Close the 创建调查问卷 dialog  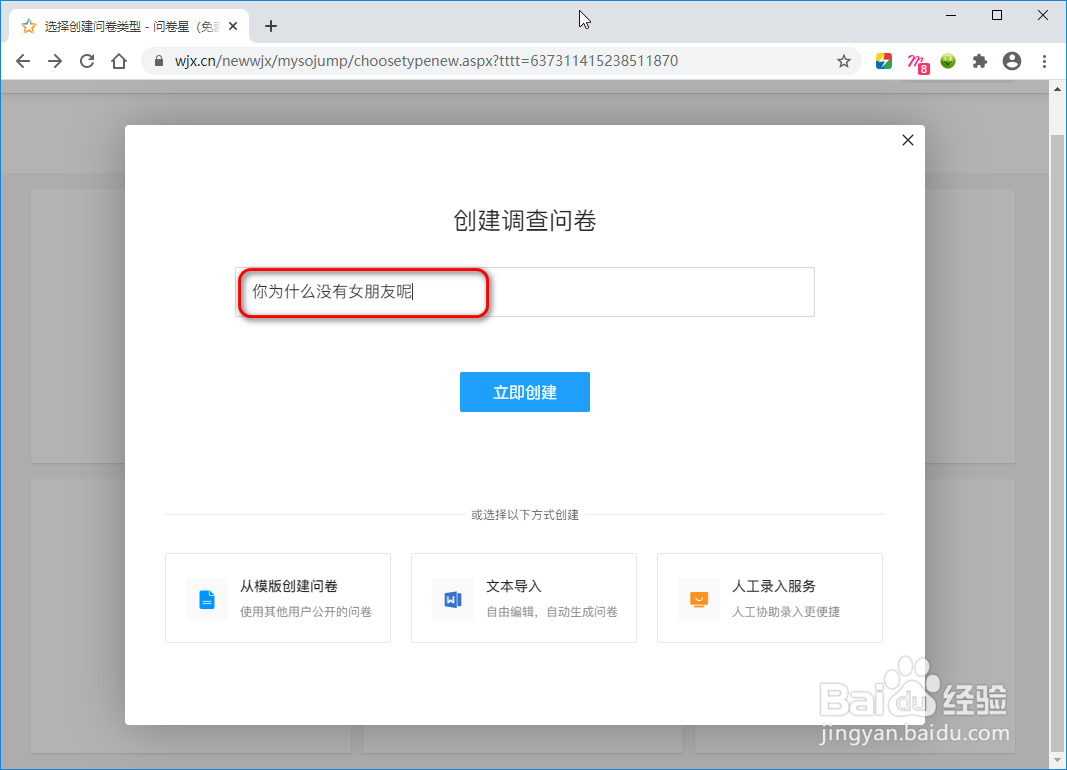907,140
